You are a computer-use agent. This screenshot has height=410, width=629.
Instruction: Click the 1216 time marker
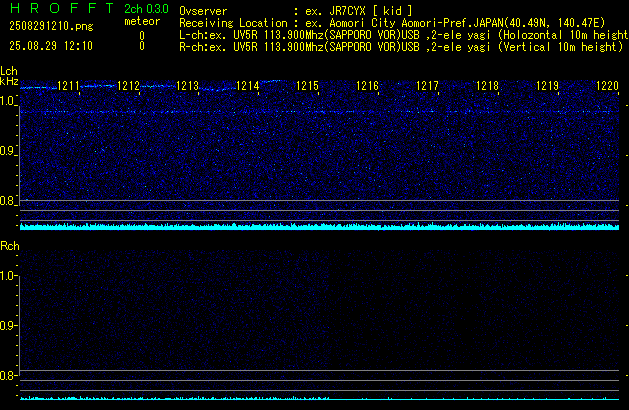367,86
